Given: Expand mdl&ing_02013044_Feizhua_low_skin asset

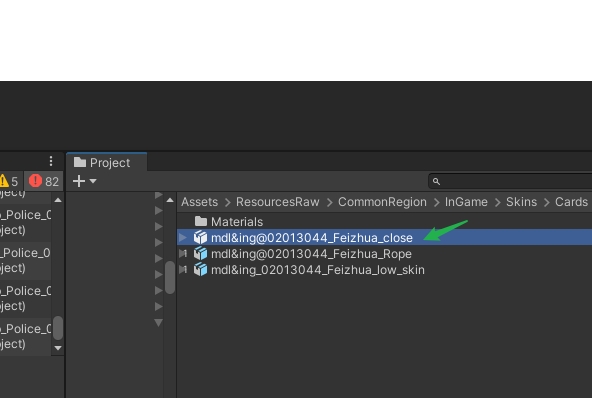Looking at the screenshot, I should (x=183, y=270).
